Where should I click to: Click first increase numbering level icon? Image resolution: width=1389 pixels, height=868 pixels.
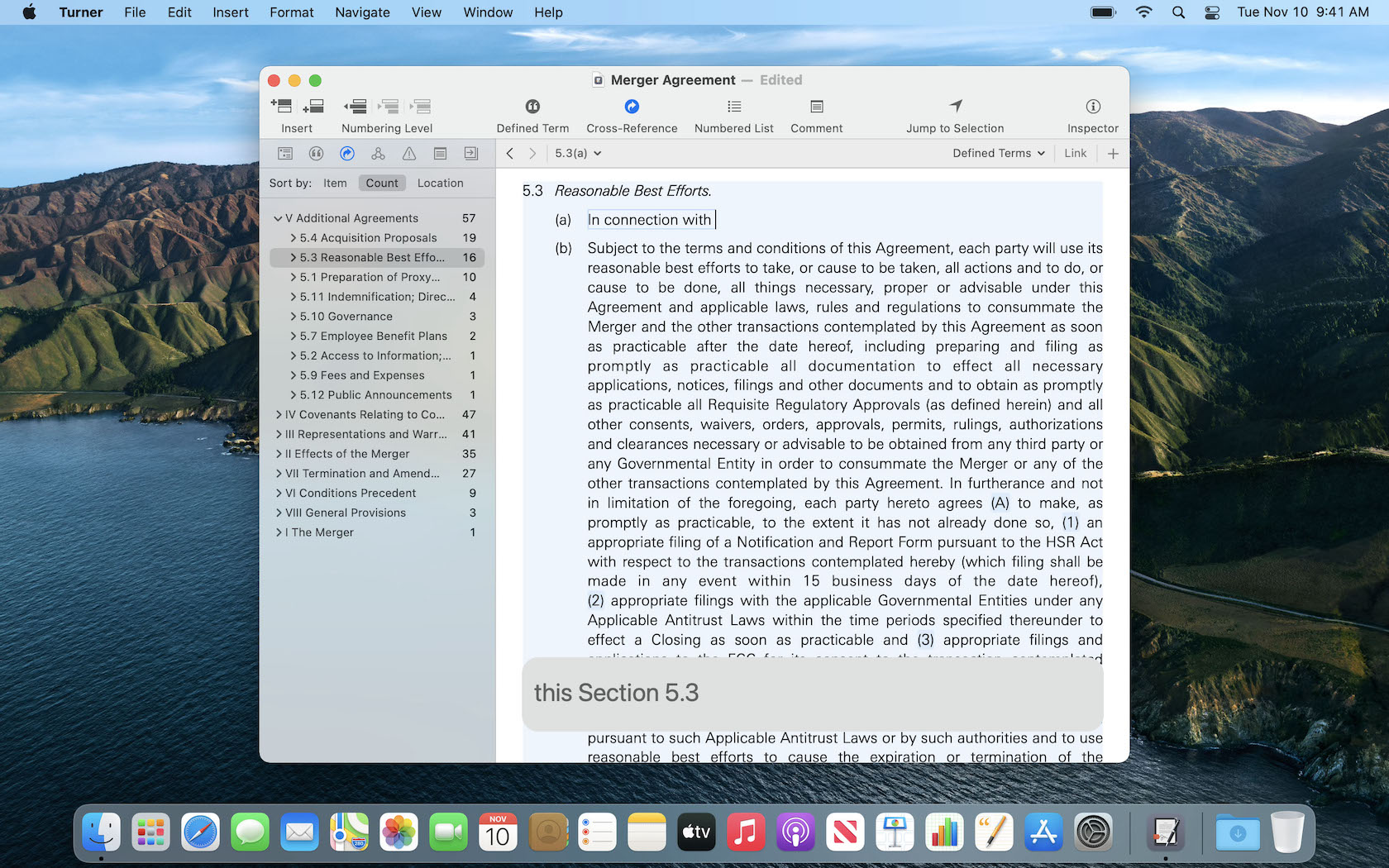pos(389,106)
